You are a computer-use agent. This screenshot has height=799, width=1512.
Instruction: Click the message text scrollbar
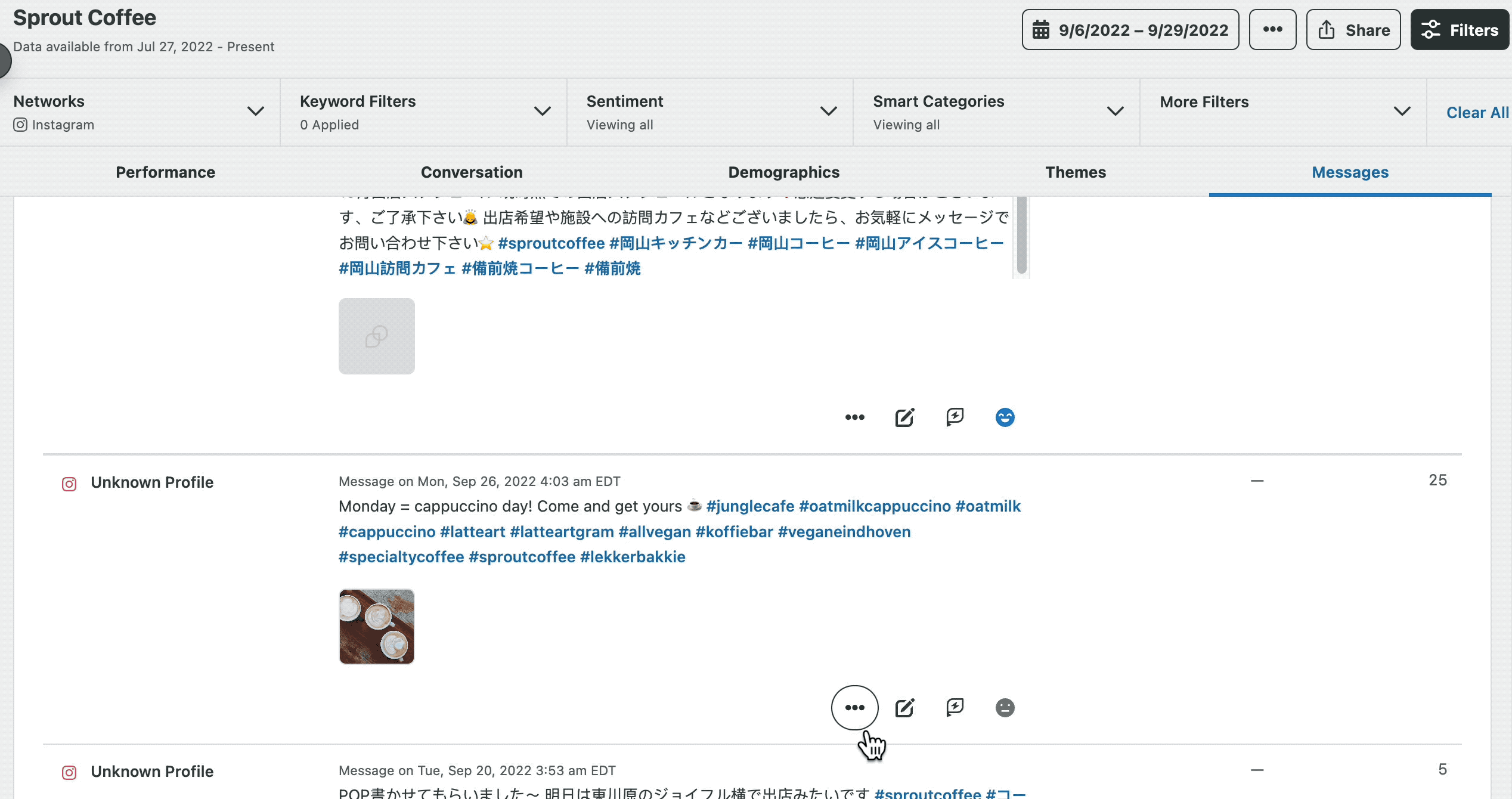[x=1021, y=236]
